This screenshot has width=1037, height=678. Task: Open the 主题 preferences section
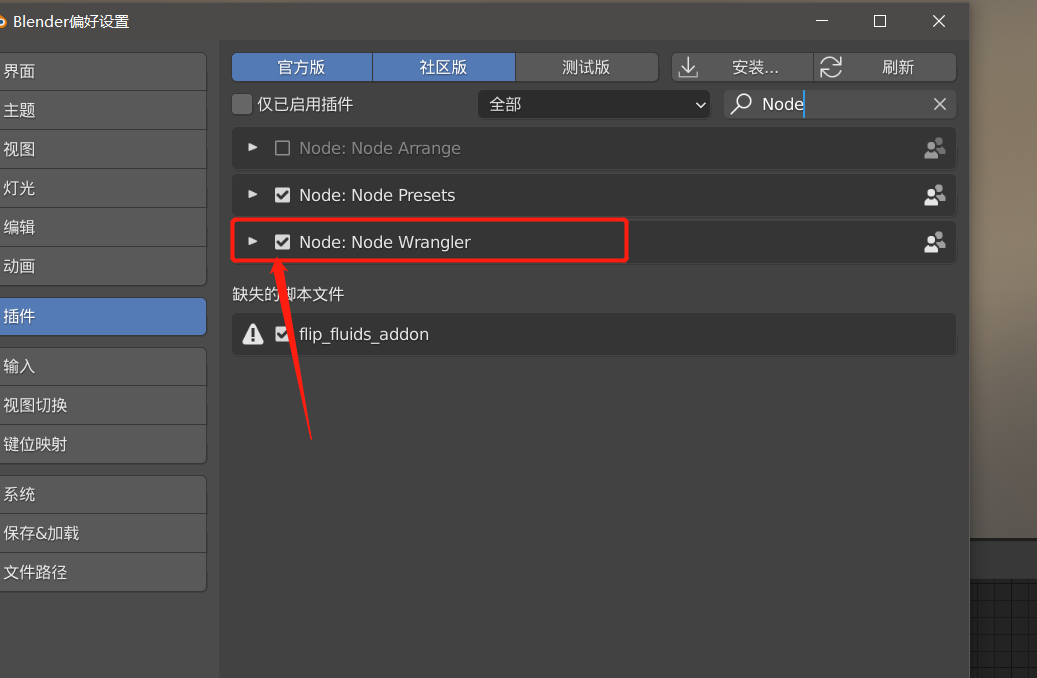click(x=103, y=110)
